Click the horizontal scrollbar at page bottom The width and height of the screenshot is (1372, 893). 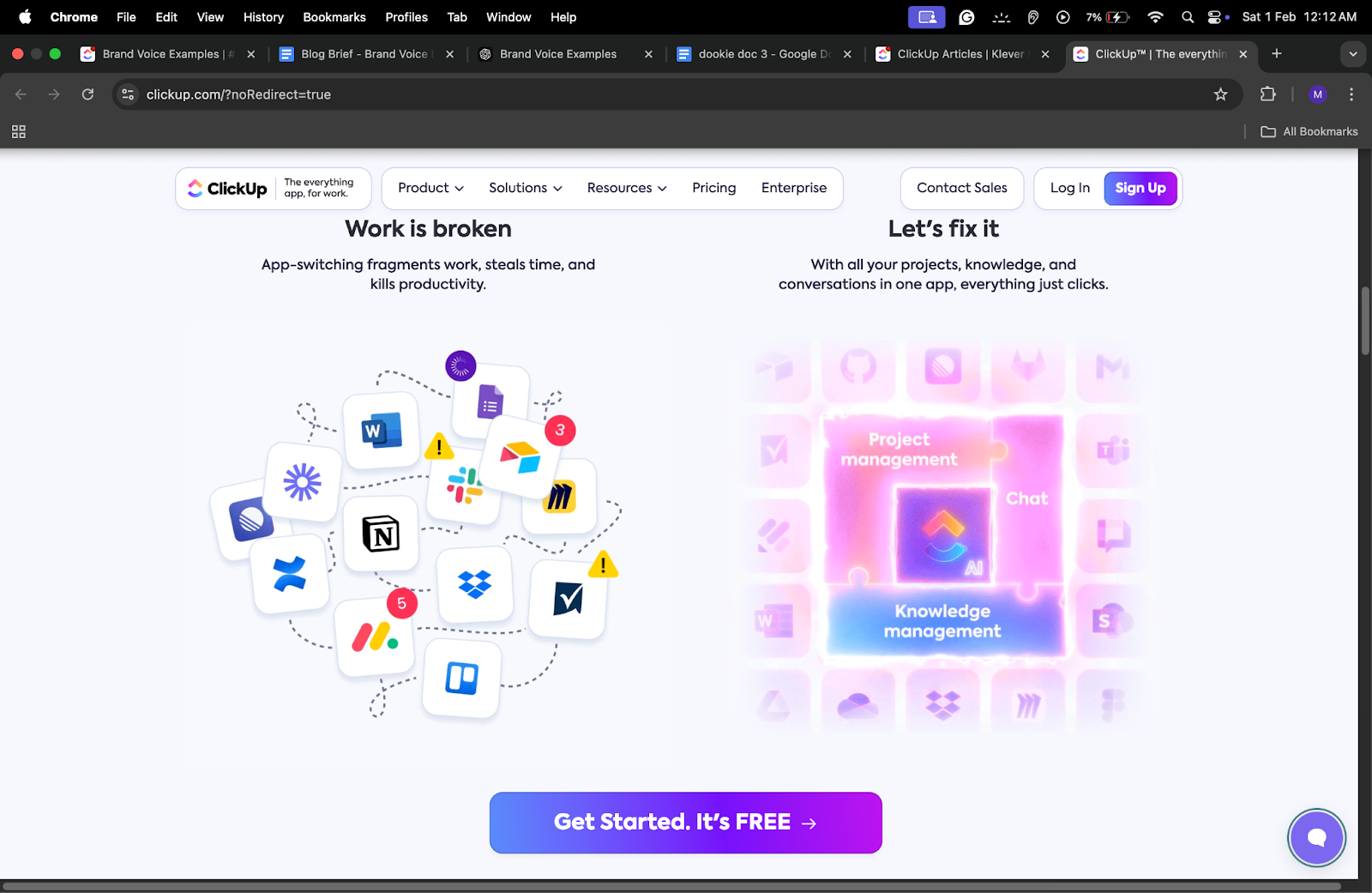pyautogui.click(x=671, y=886)
